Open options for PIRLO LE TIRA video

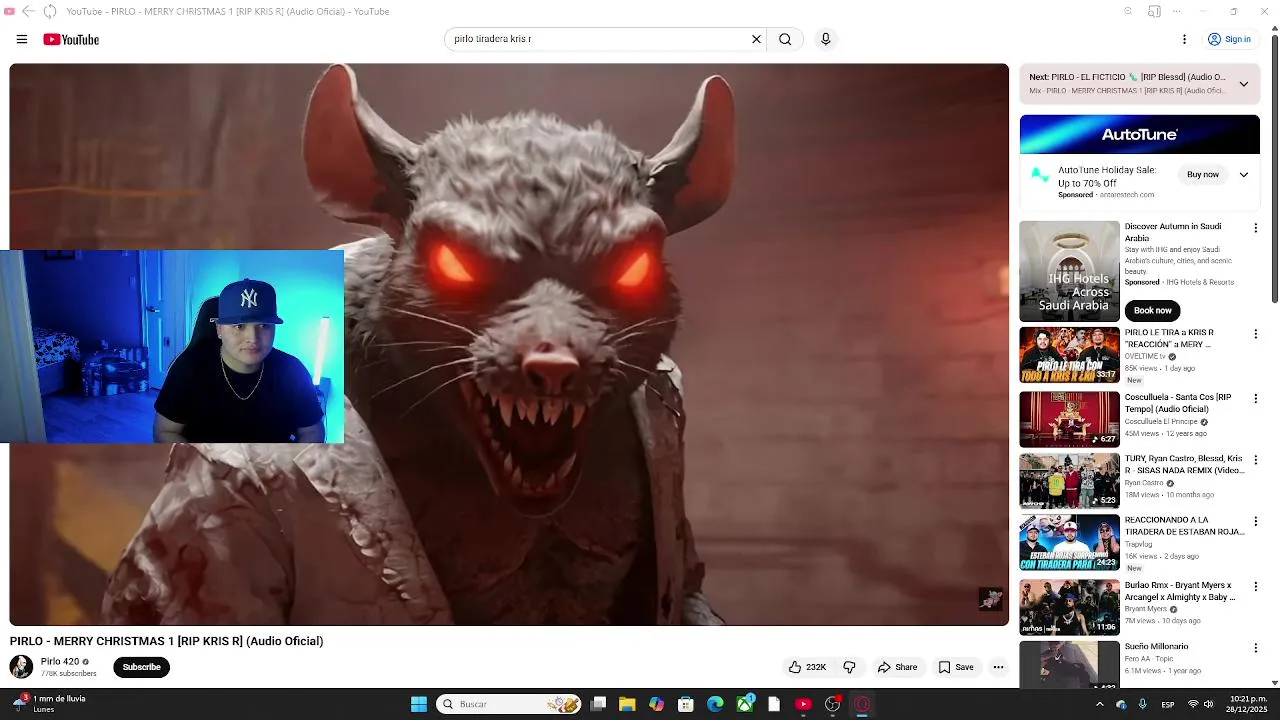point(1256,334)
